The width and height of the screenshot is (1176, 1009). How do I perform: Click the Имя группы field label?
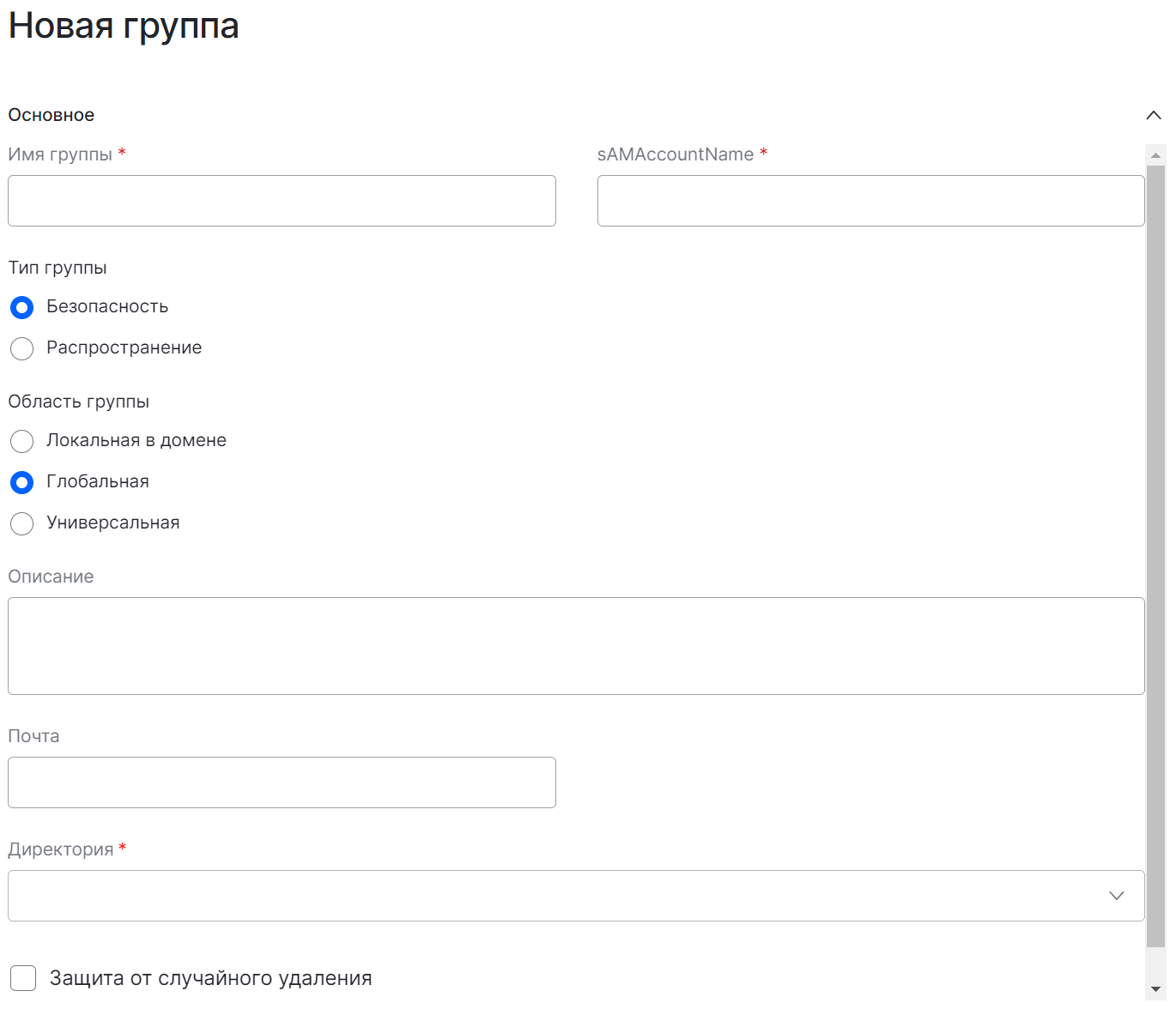60,154
